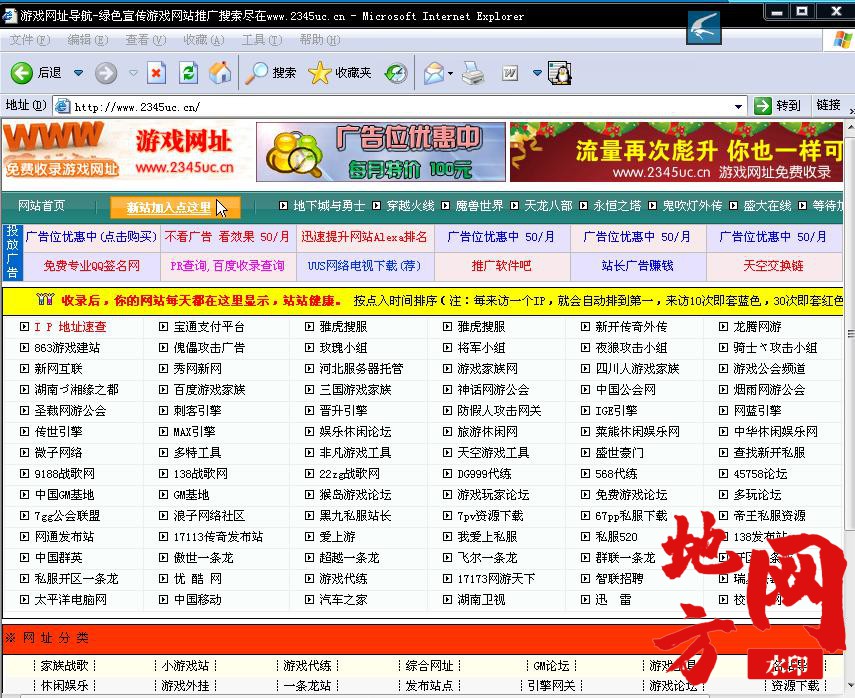
Task: Click the Edit document toolbar icon
Action: coord(510,73)
